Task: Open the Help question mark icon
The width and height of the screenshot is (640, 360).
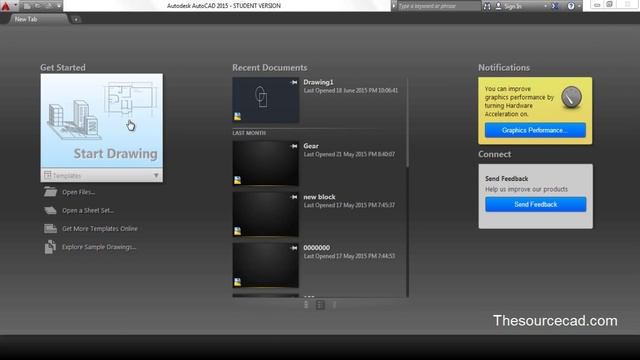Action: pos(571,6)
